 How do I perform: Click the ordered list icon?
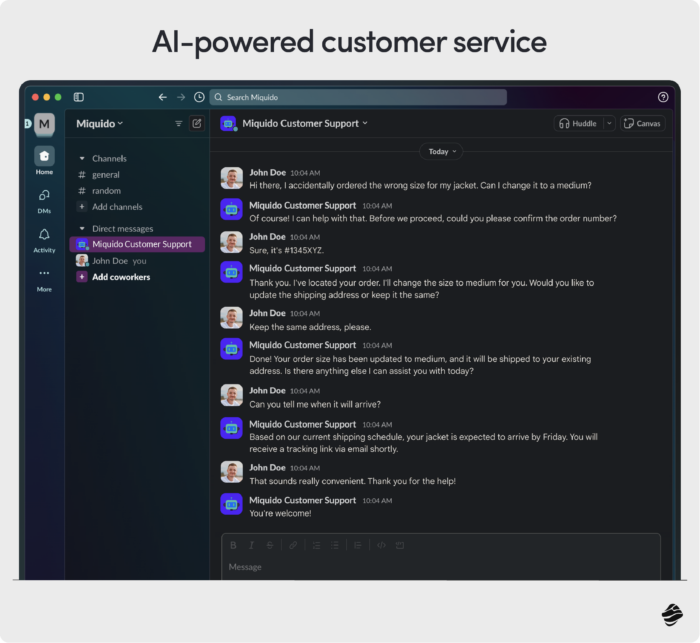[x=316, y=545]
